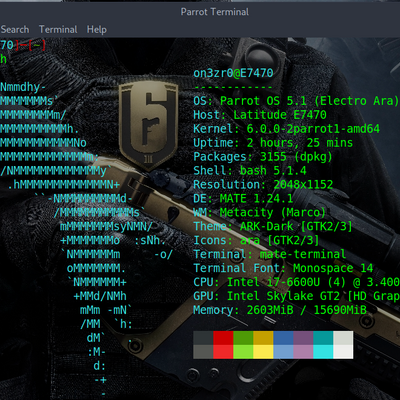This screenshot has height=400, width=400.
Task: Click the Parrot Terminal title bar text
Action: tap(215, 12)
